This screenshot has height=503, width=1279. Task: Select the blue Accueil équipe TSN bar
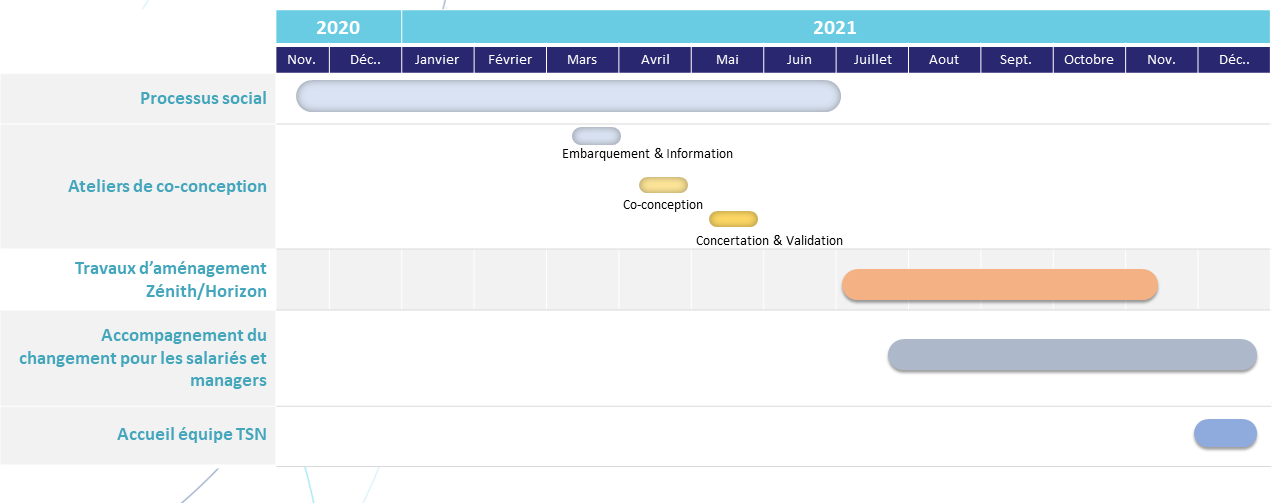click(x=1225, y=434)
